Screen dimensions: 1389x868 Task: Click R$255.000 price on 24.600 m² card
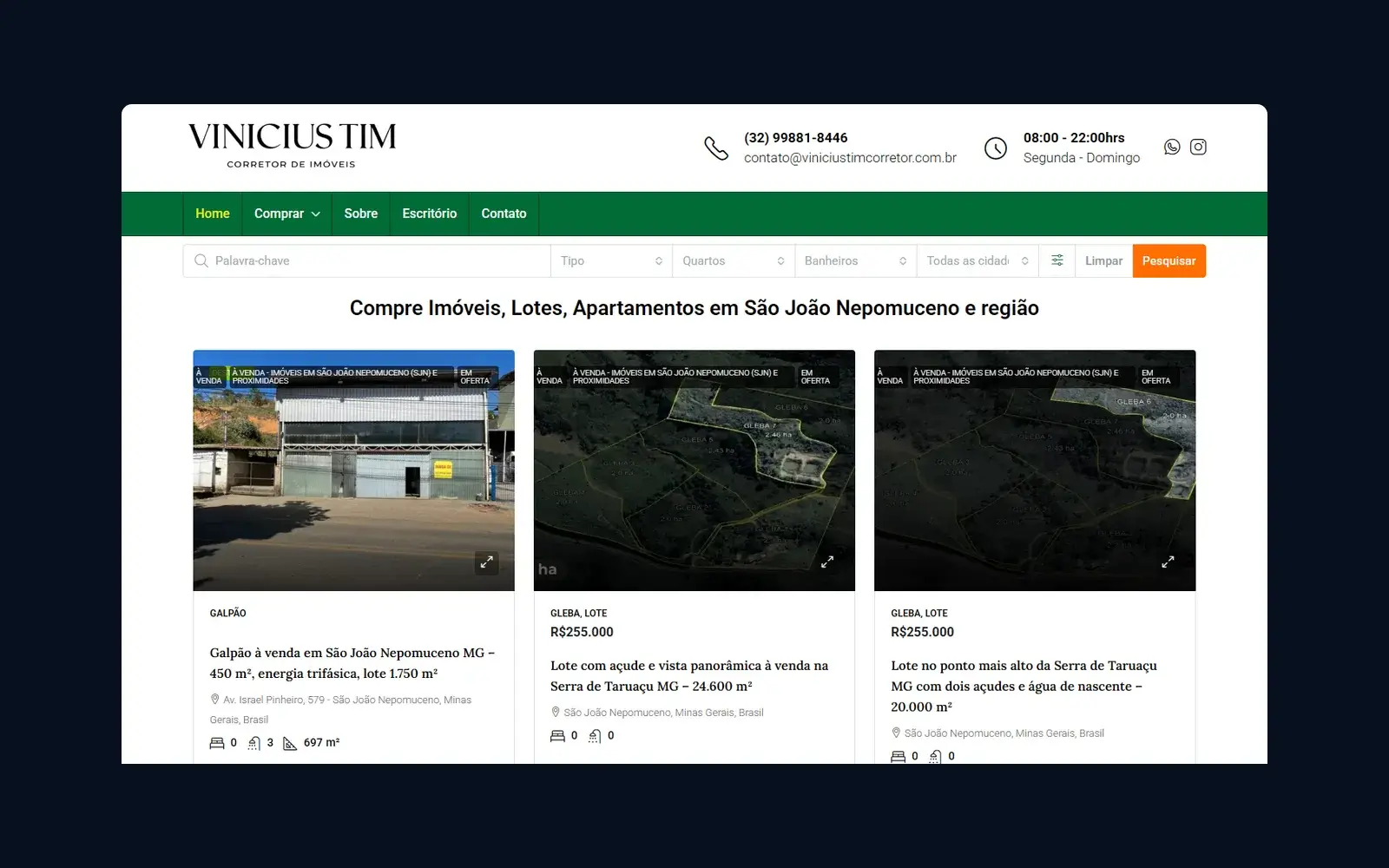(x=582, y=632)
